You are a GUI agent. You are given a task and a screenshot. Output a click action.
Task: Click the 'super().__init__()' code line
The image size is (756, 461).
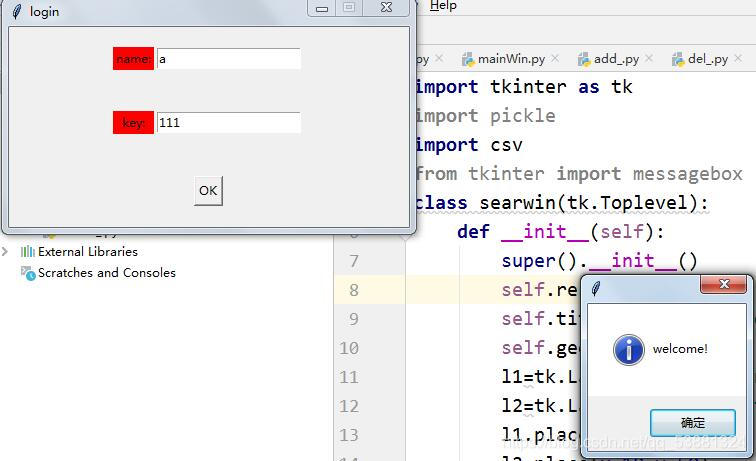[599, 261]
